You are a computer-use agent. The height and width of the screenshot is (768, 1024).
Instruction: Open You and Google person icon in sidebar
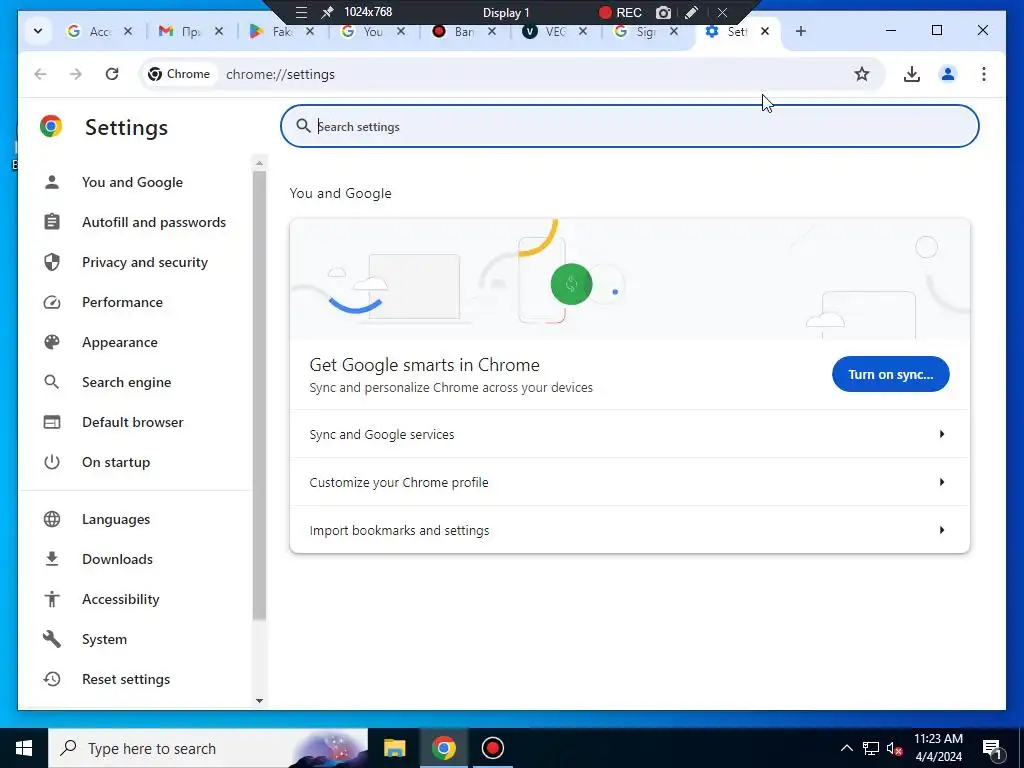[52, 182]
